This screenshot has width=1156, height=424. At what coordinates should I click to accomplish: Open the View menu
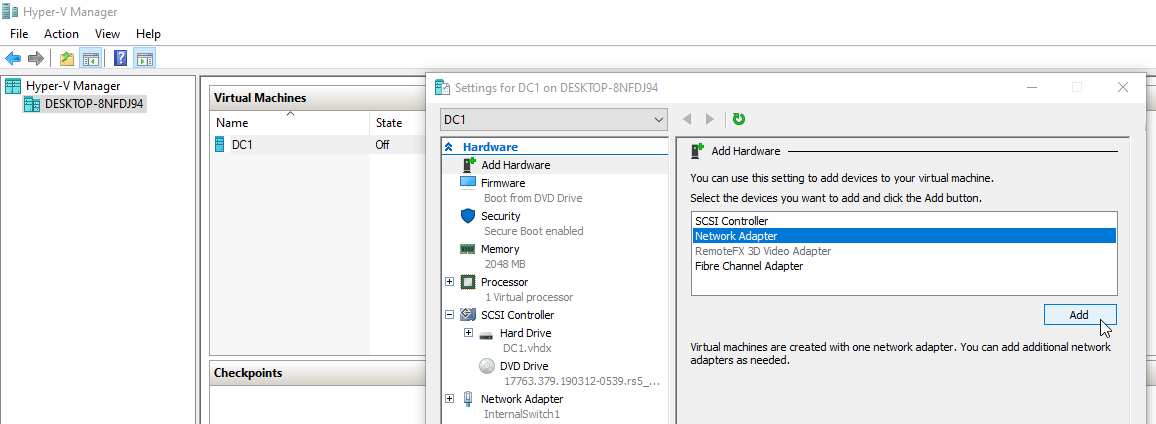pos(108,34)
